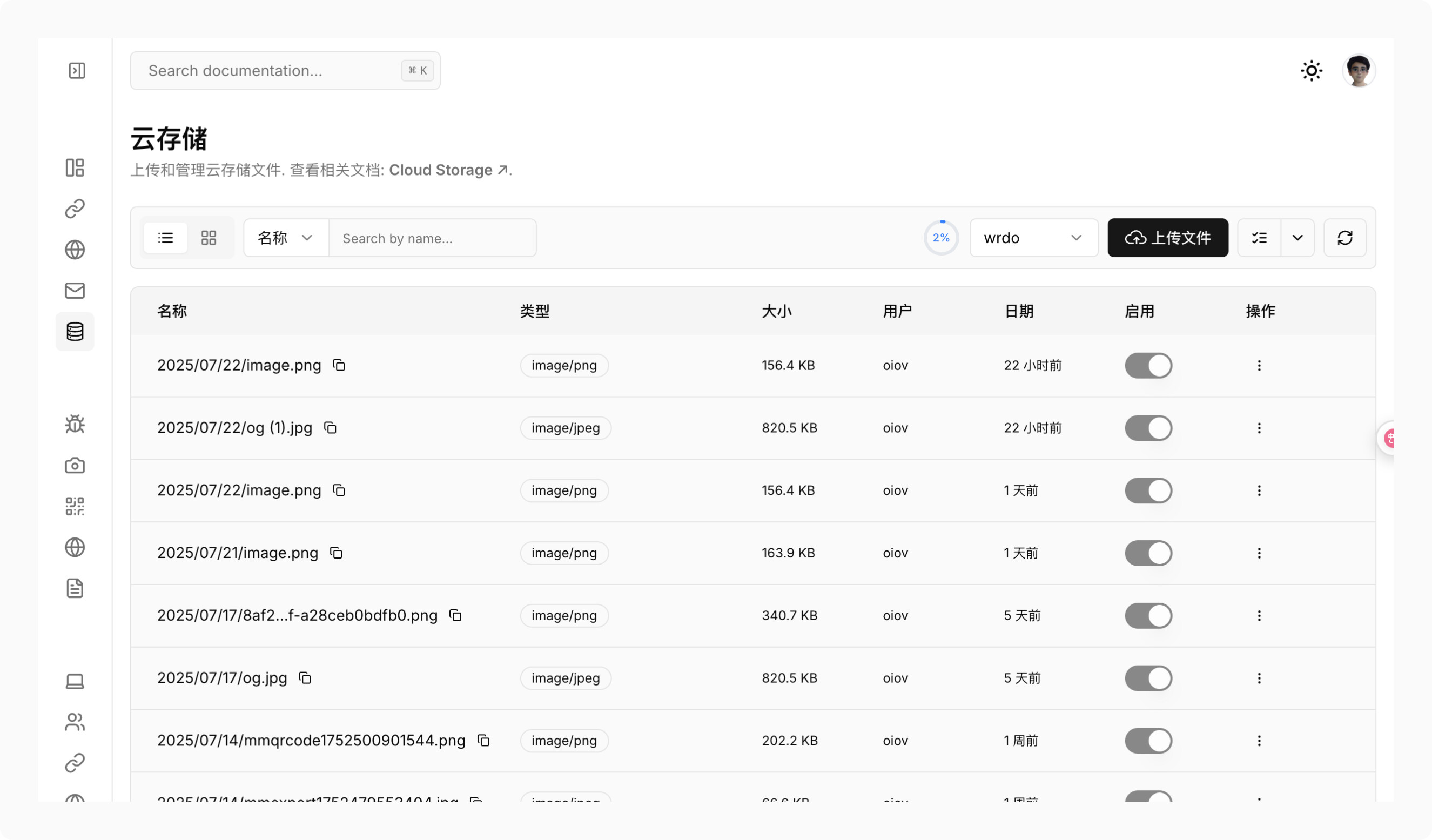
Task: Click the 2% storage usage indicator
Action: [x=941, y=238]
